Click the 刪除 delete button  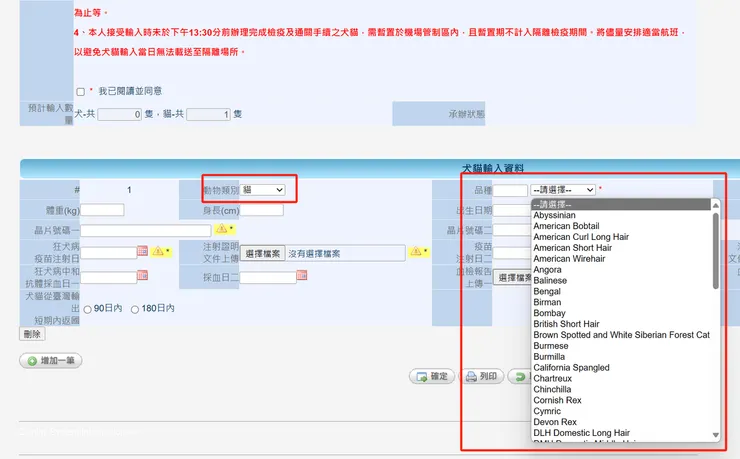pyautogui.click(x=32, y=334)
